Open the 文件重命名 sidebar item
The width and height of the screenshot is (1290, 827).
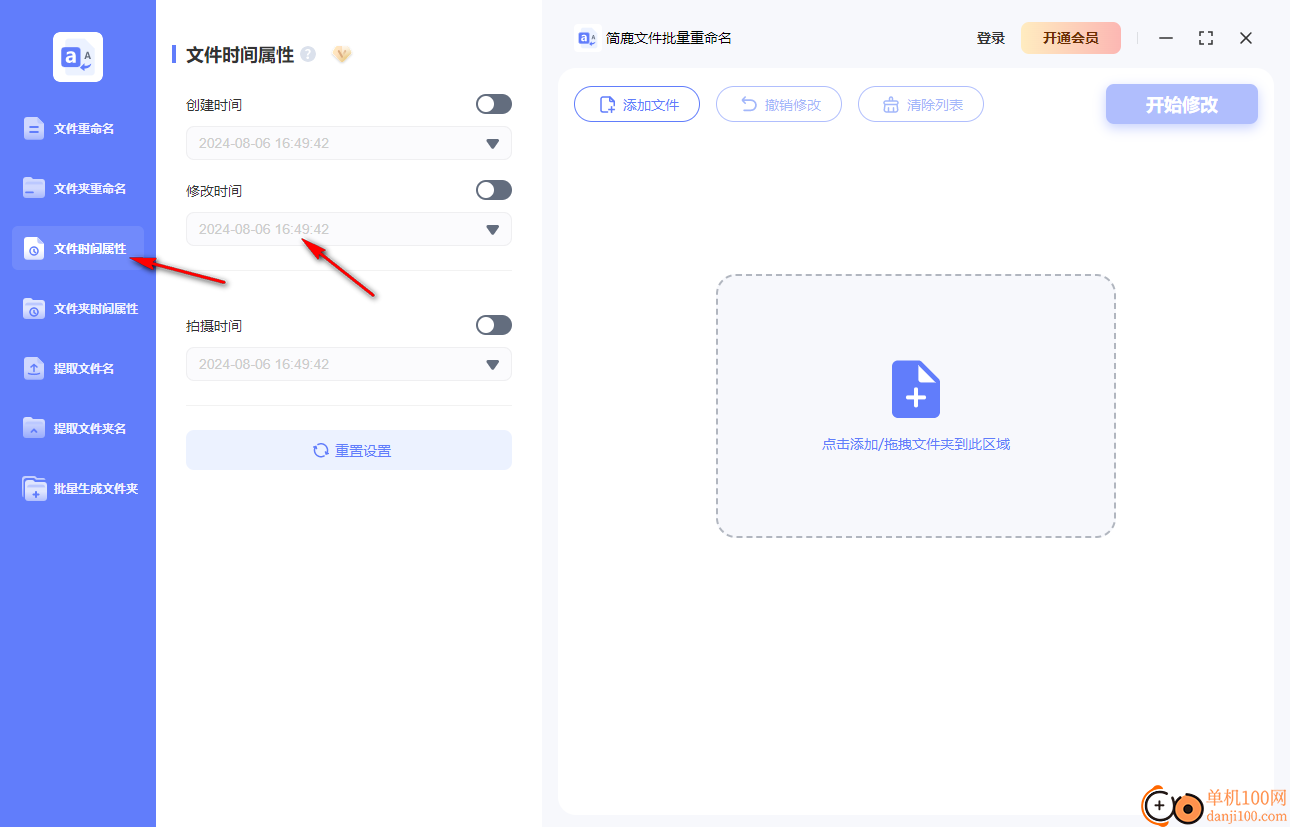tap(78, 128)
